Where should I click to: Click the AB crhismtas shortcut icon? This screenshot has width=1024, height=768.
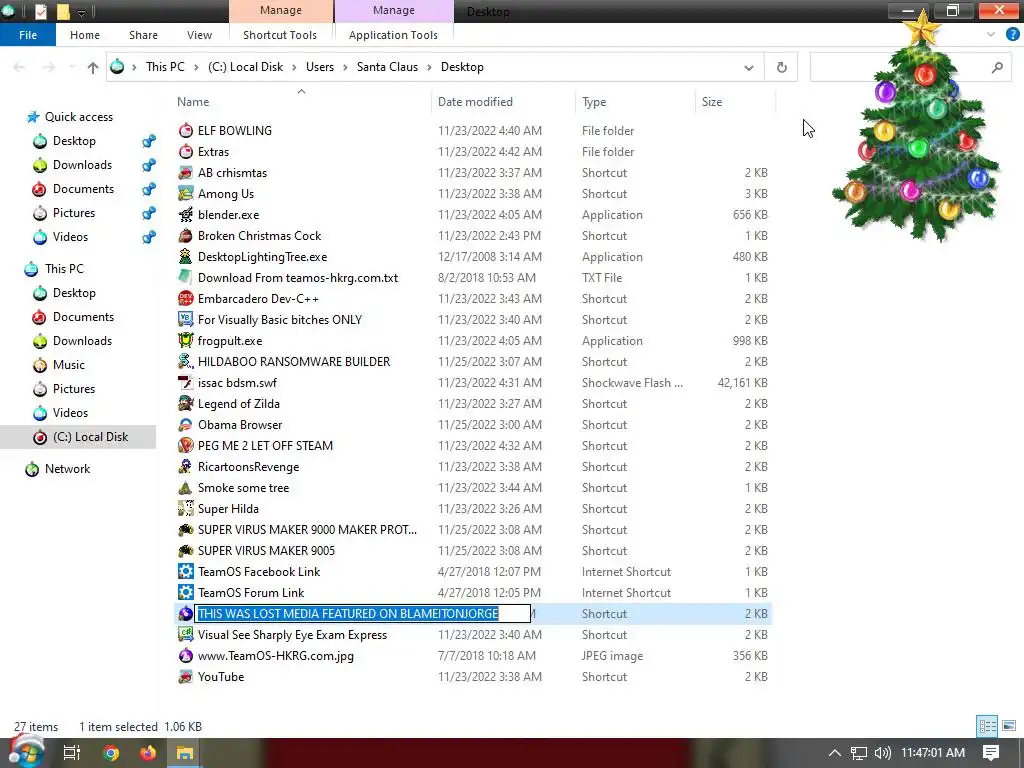[185, 172]
